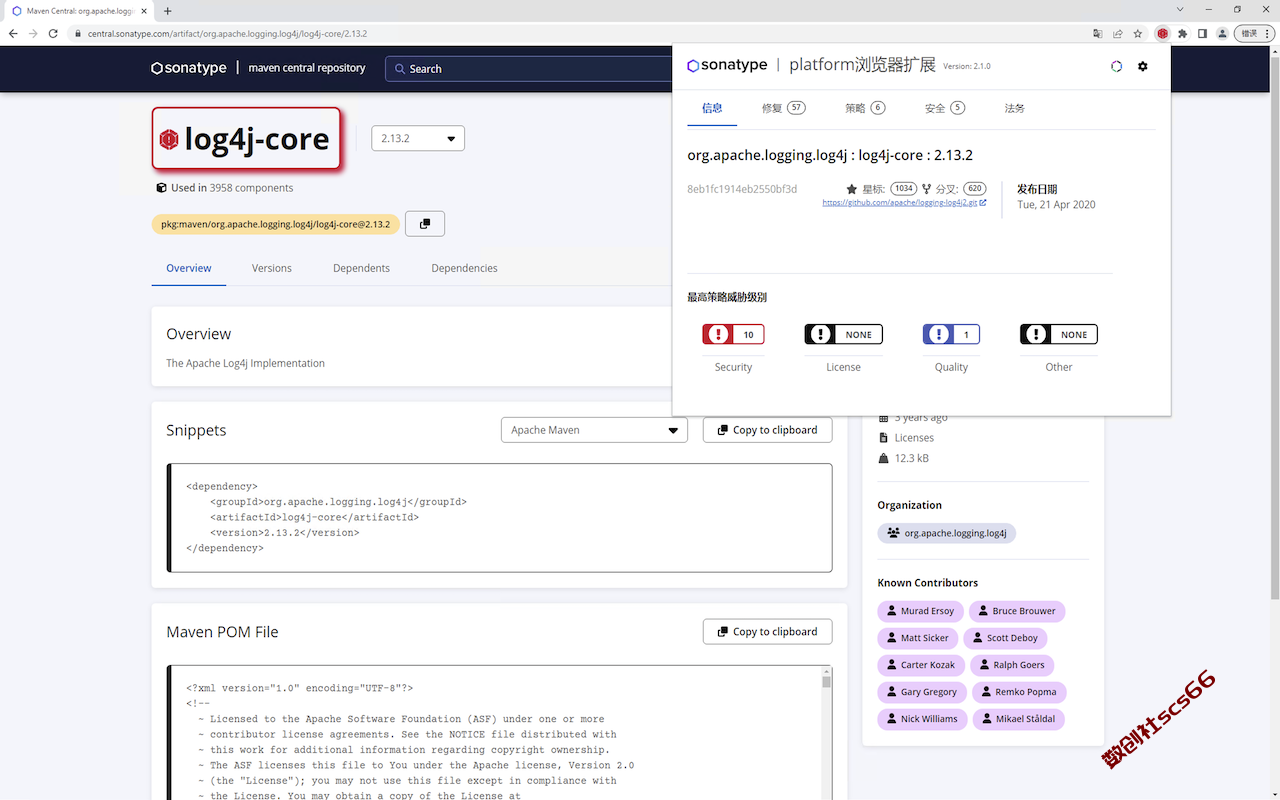Image resolution: width=1280 pixels, height=800 pixels.
Task: Click the maven central repository header text
Action: click(x=307, y=68)
